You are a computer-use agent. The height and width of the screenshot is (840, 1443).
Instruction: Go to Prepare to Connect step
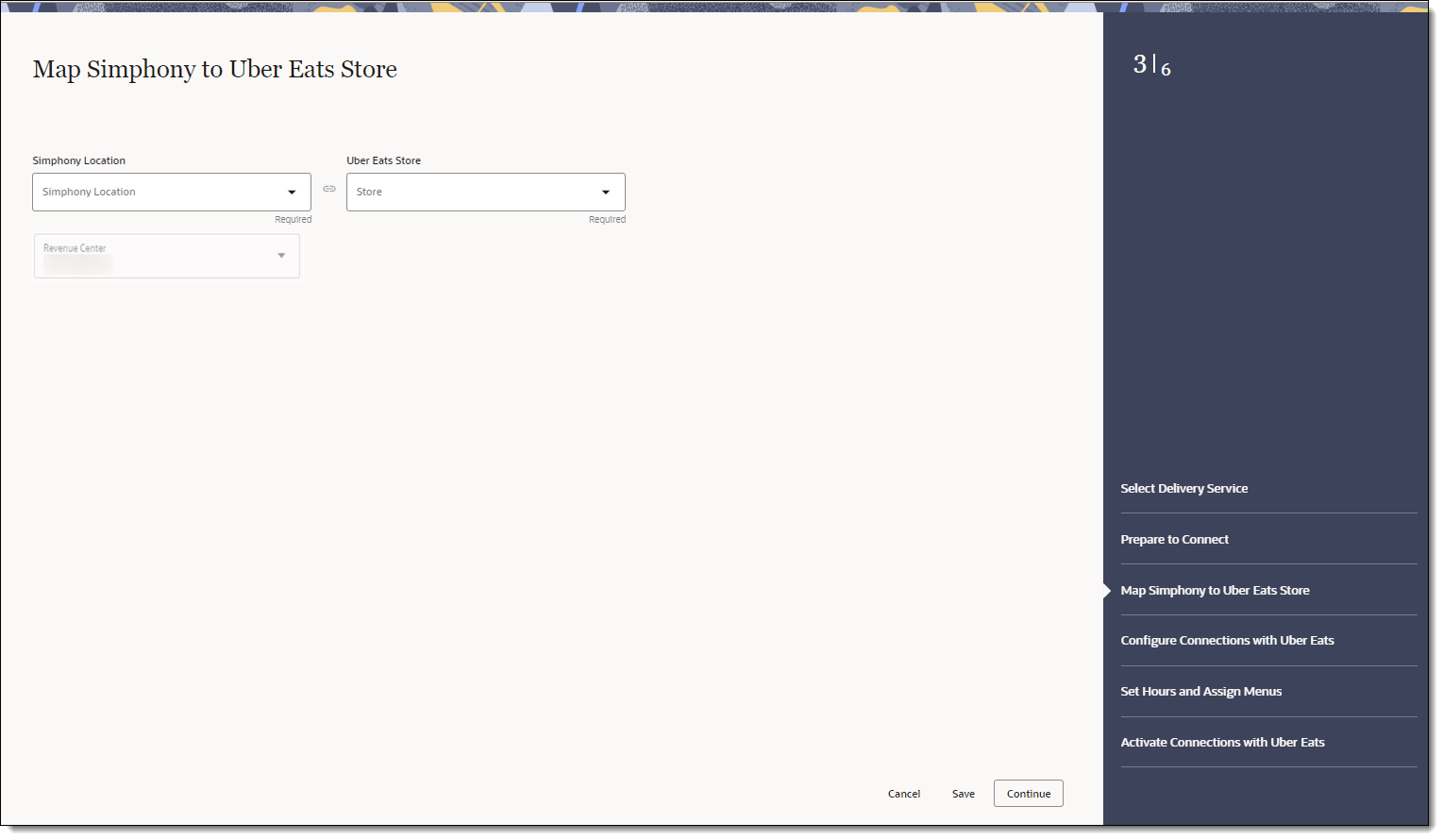coord(1175,539)
